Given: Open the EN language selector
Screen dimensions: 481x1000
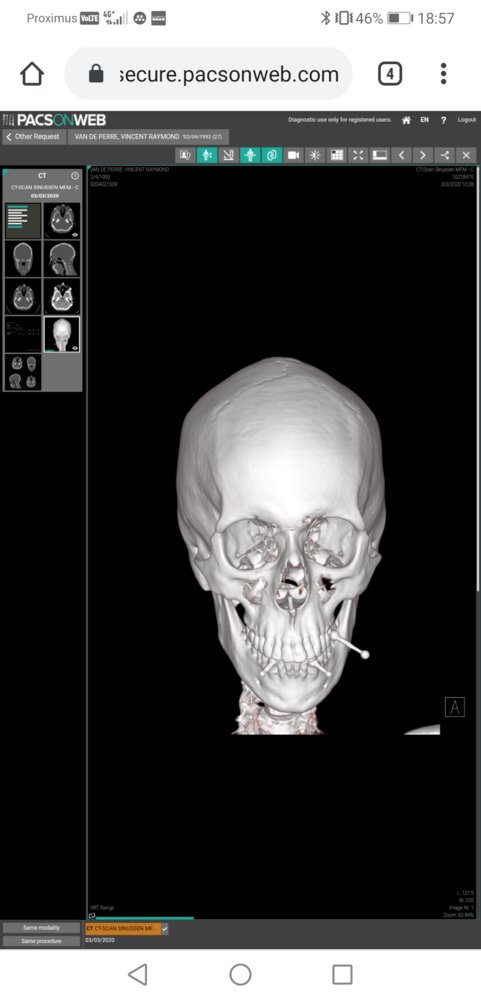Looking at the screenshot, I should coord(424,120).
